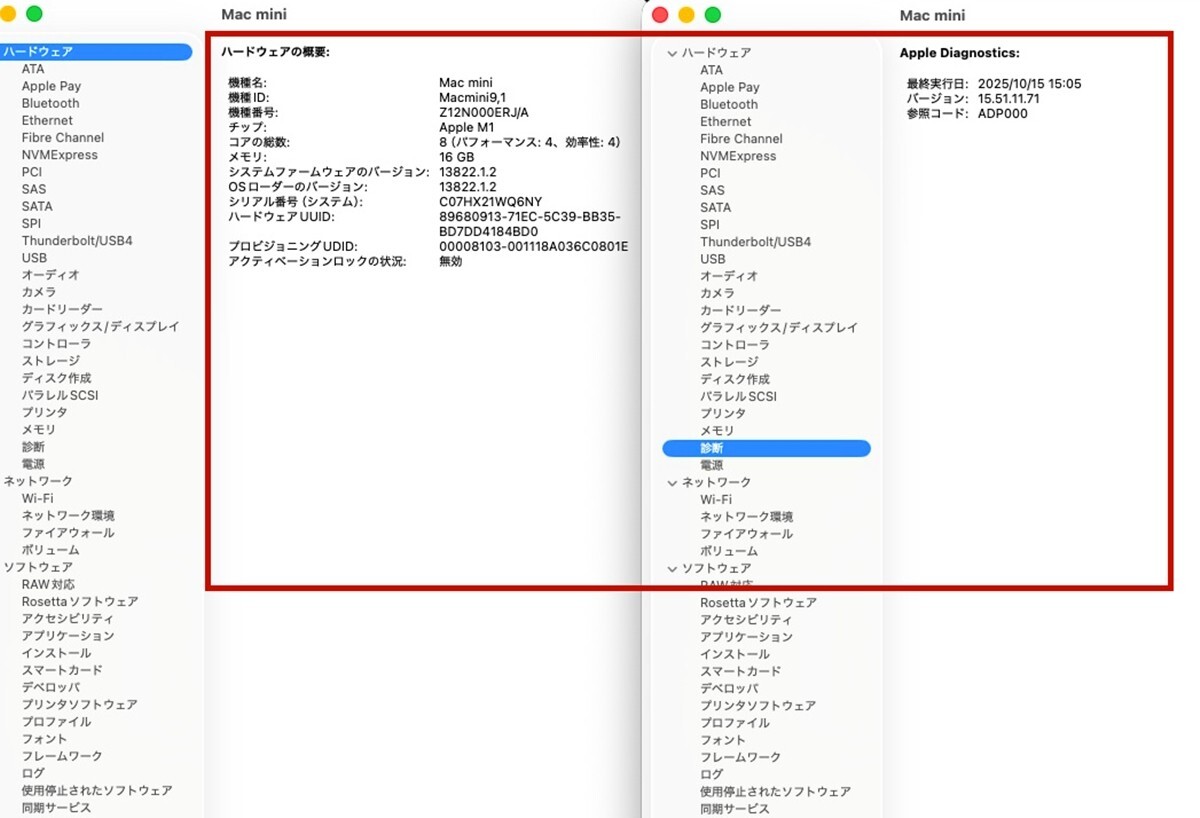Select メモリ in Apple Diagnostics window sidebar
1200x818 pixels.
point(717,431)
